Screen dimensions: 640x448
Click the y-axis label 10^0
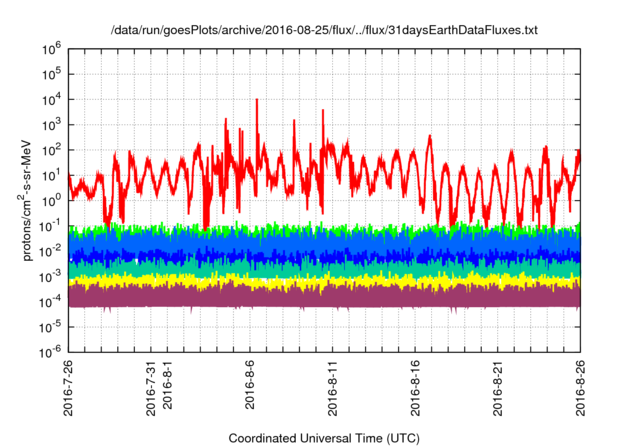click(x=51, y=201)
